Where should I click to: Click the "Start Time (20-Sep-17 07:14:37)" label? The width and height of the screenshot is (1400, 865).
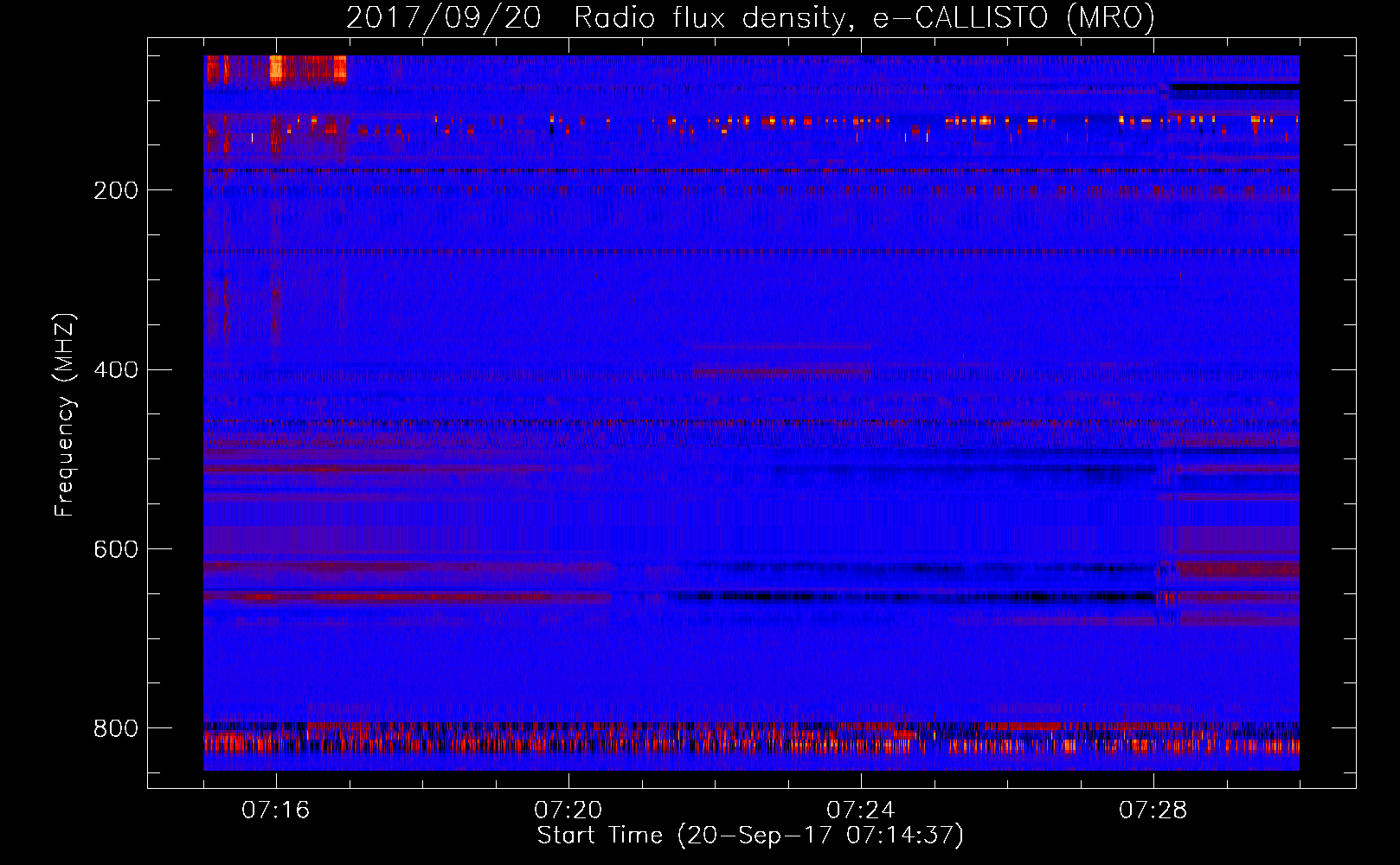click(750, 836)
